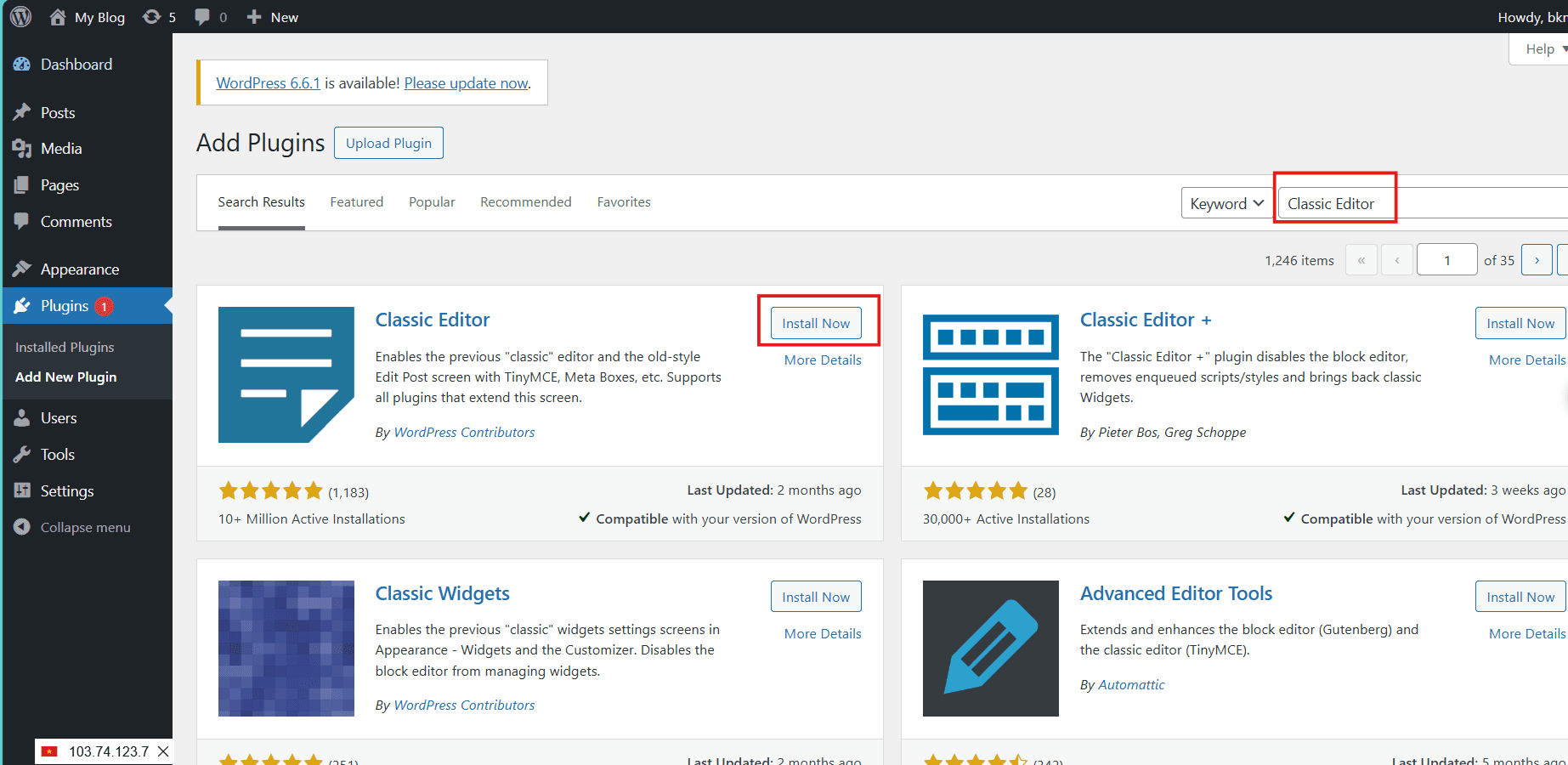Install Now the Classic Editor plugin
Image resolution: width=1568 pixels, height=765 pixels.
pyautogui.click(x=815, y=323)
